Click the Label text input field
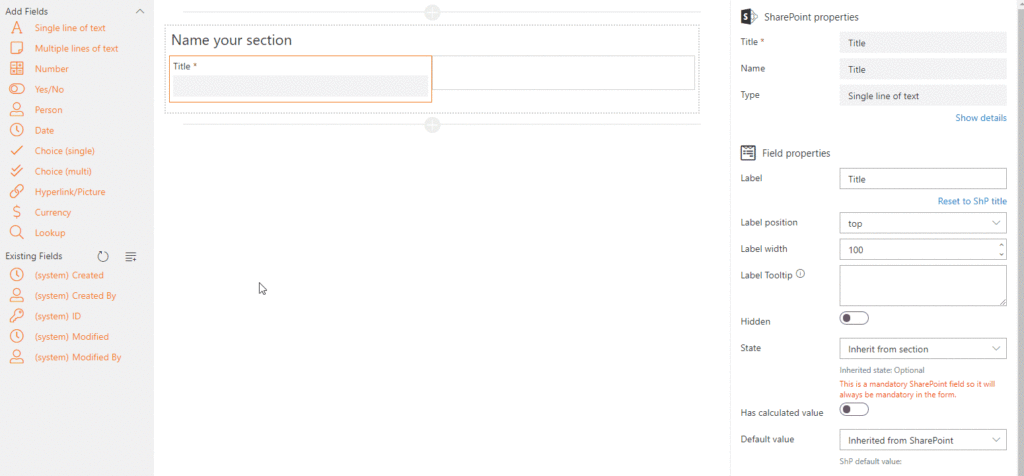This screenshot has width=1024, height=476. click(x=922, y=179)
